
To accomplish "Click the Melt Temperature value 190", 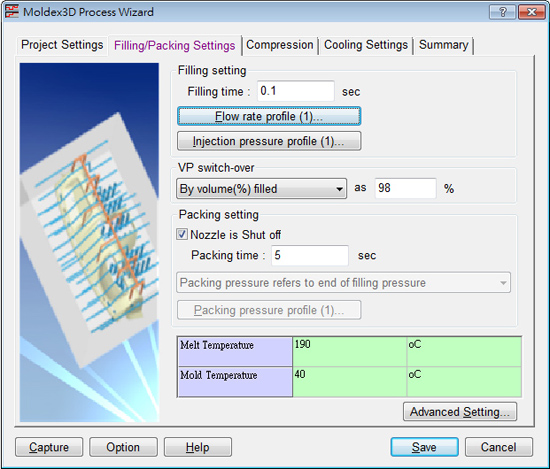I will point(349,352).
